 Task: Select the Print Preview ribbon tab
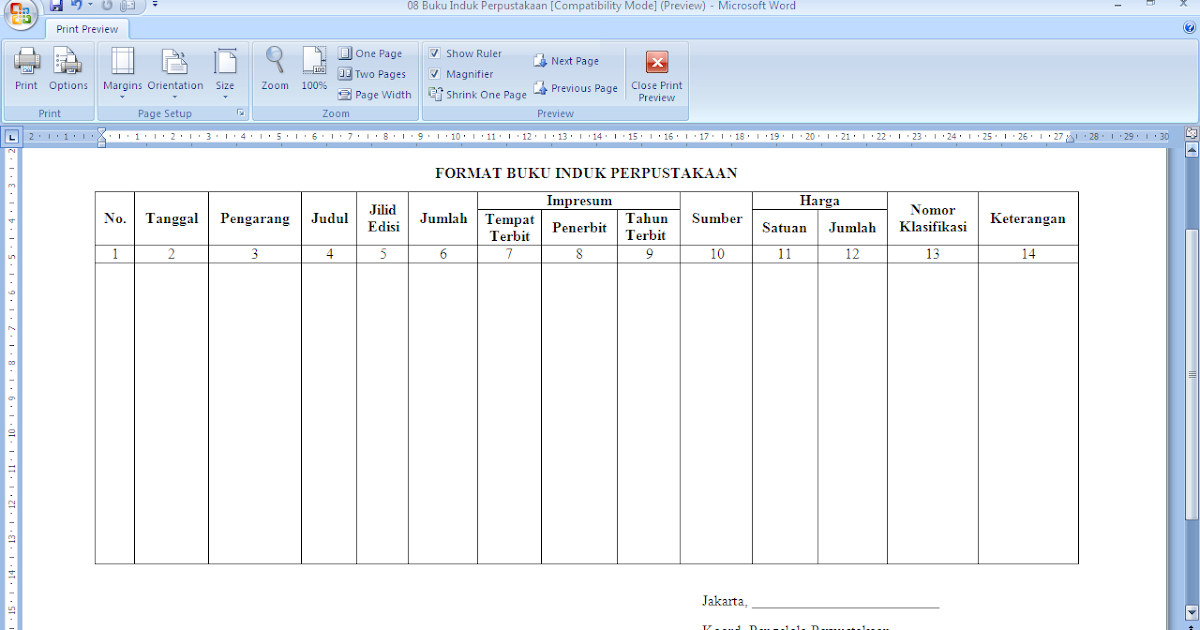[x=87, y=29]
